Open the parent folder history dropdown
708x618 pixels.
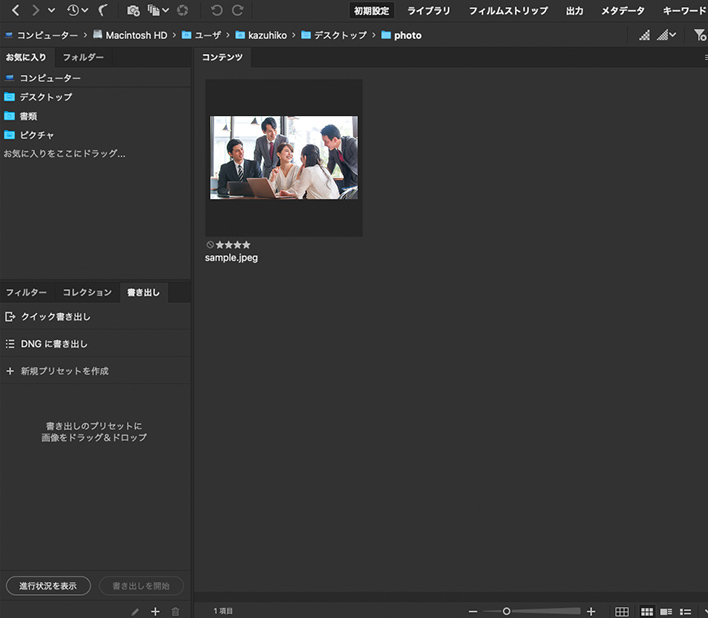51,10
